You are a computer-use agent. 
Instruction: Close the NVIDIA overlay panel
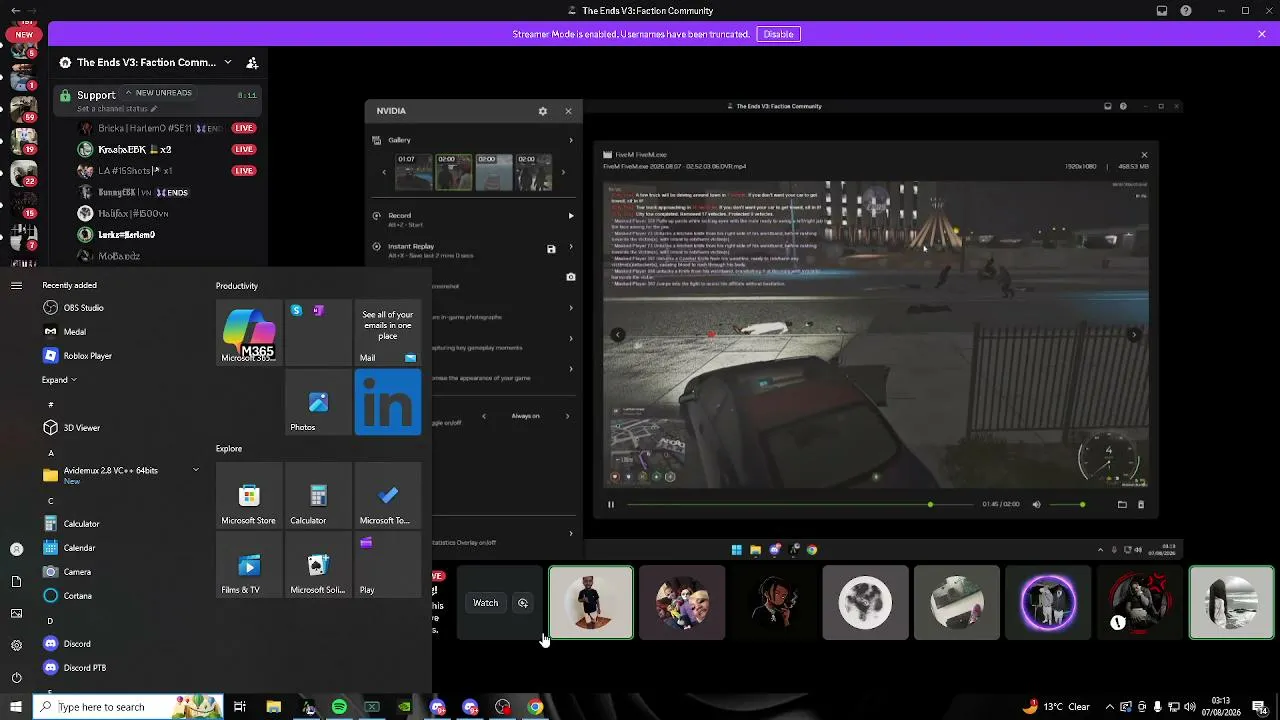[x=568, y=111]
